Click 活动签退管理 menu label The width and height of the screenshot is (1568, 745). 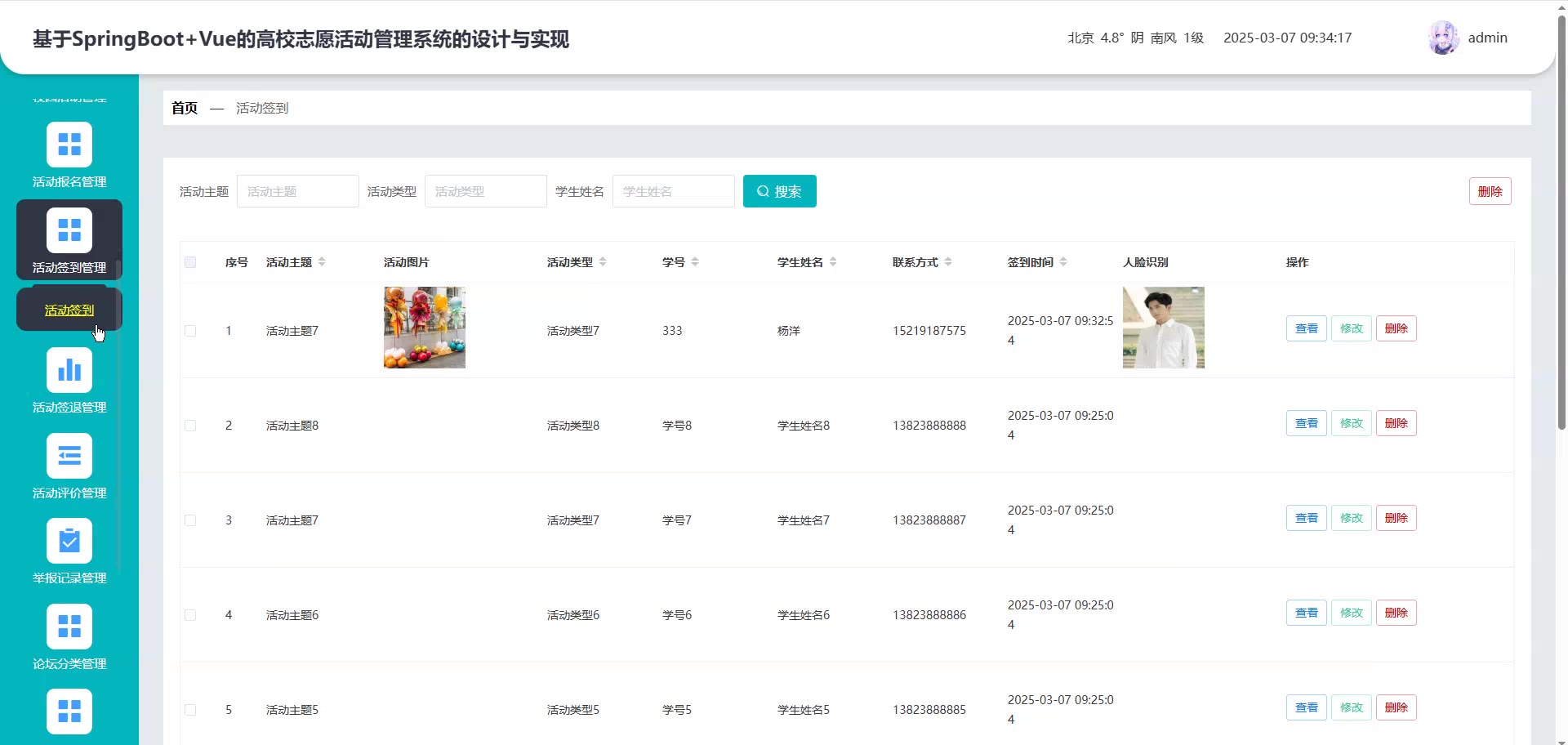coord(69,407)
